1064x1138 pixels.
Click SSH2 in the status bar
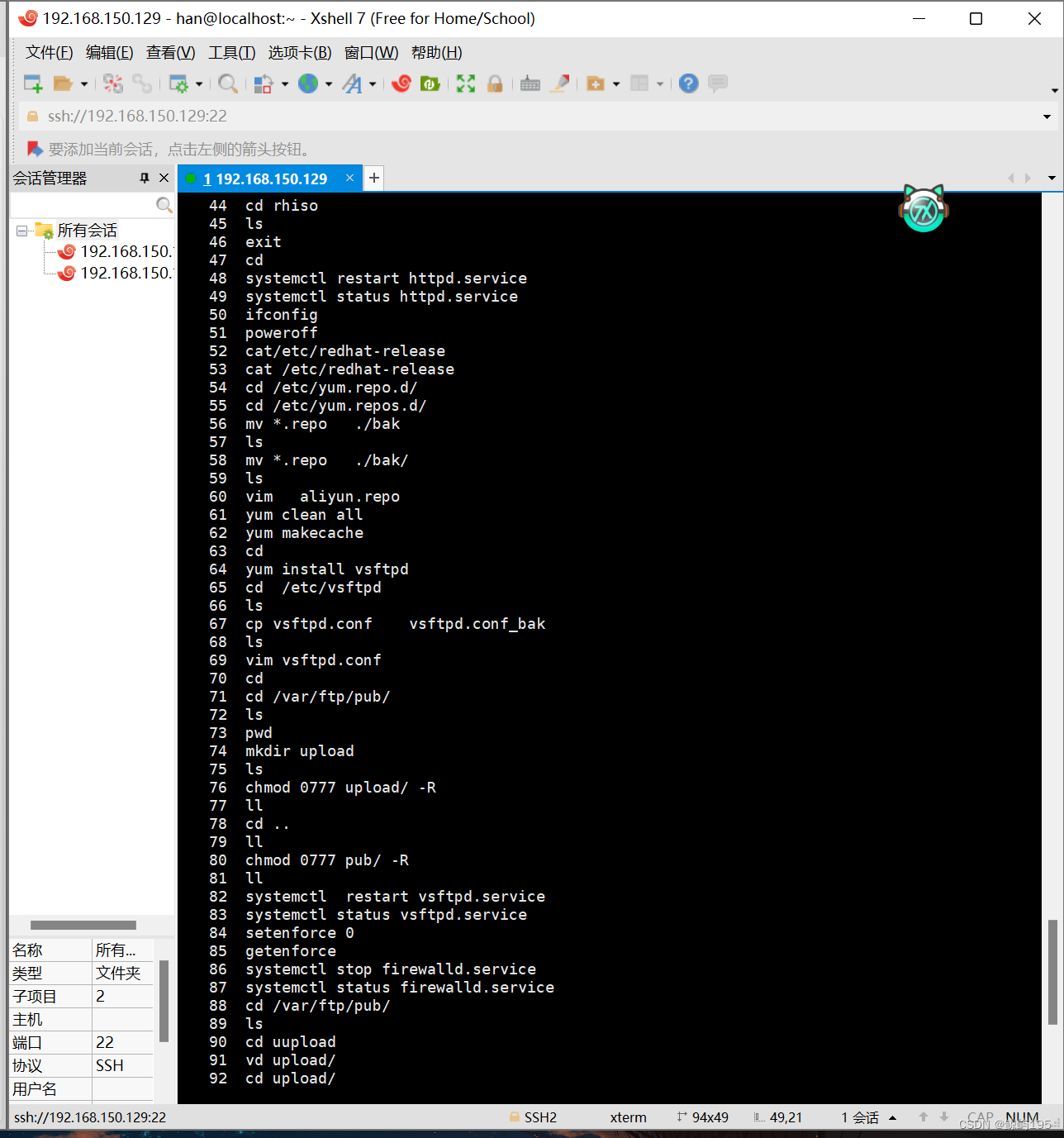[540, 1117]
